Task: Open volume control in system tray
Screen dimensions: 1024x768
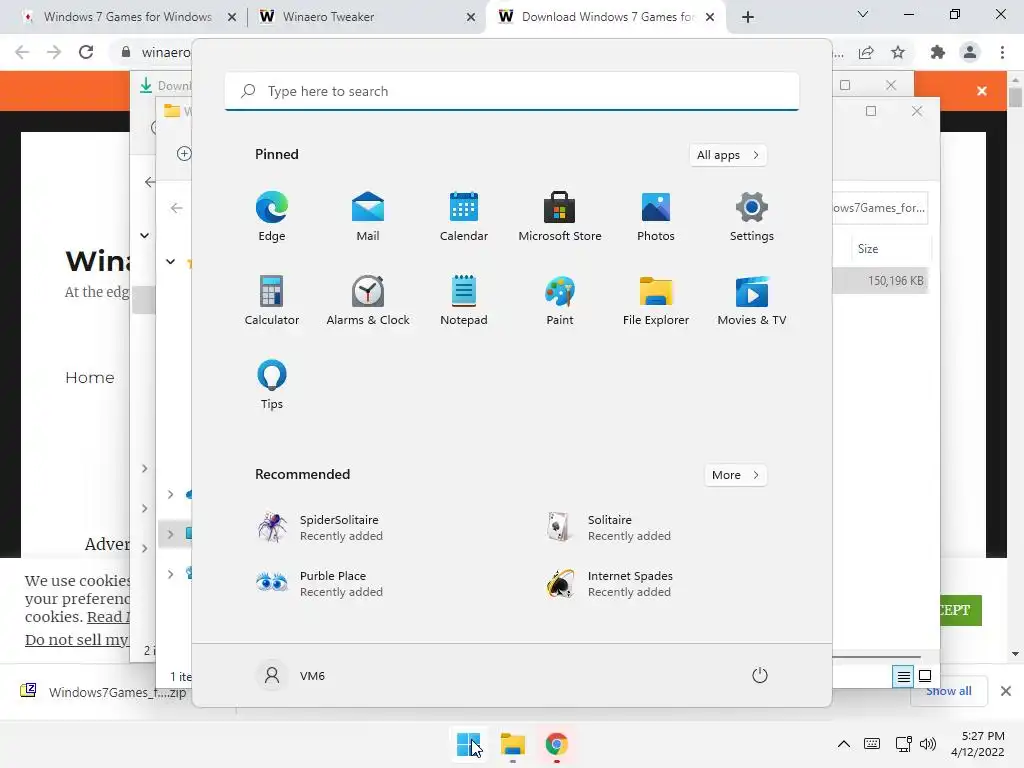Action: 927,744
